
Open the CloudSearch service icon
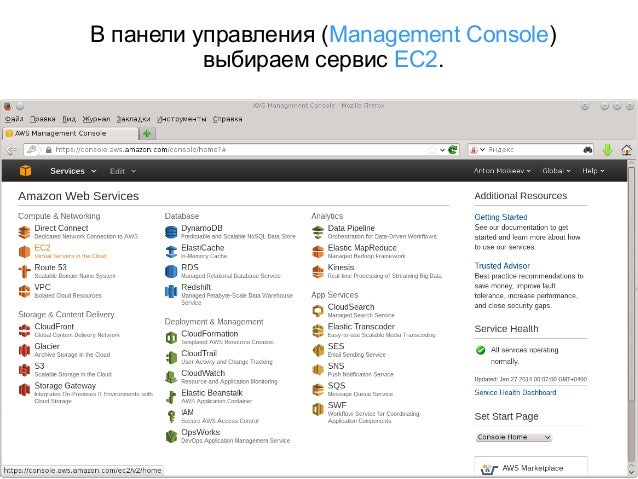(318, 311)
